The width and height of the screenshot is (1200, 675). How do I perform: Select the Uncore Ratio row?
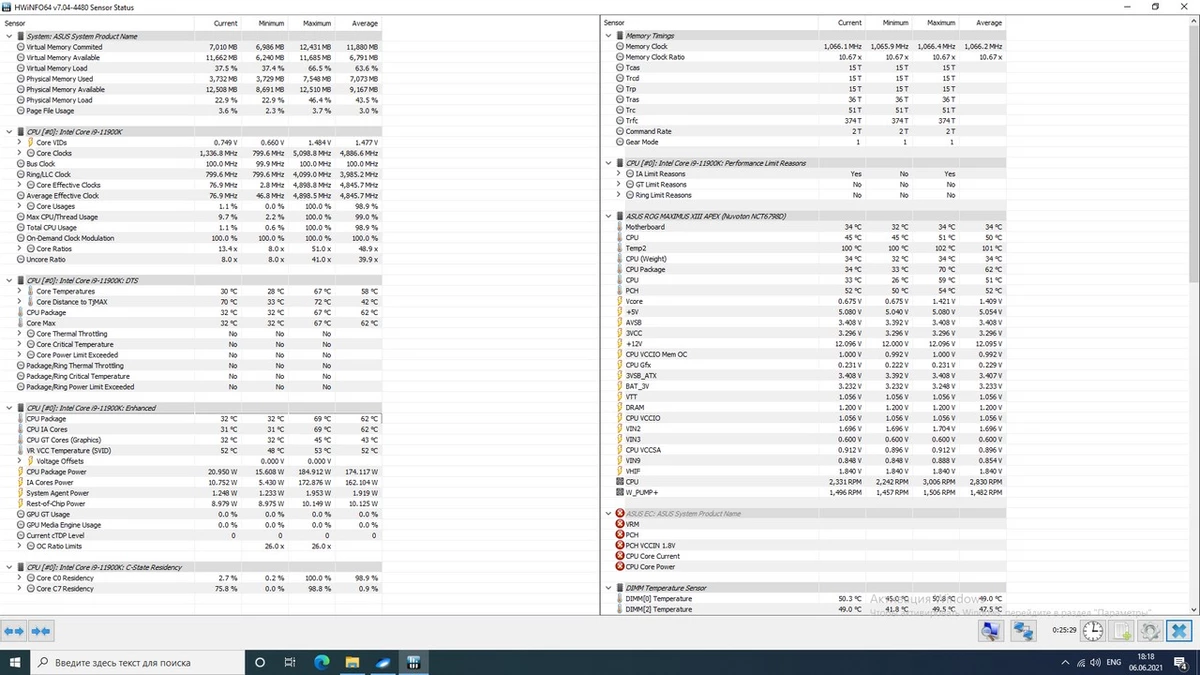(x=195, y=259)
